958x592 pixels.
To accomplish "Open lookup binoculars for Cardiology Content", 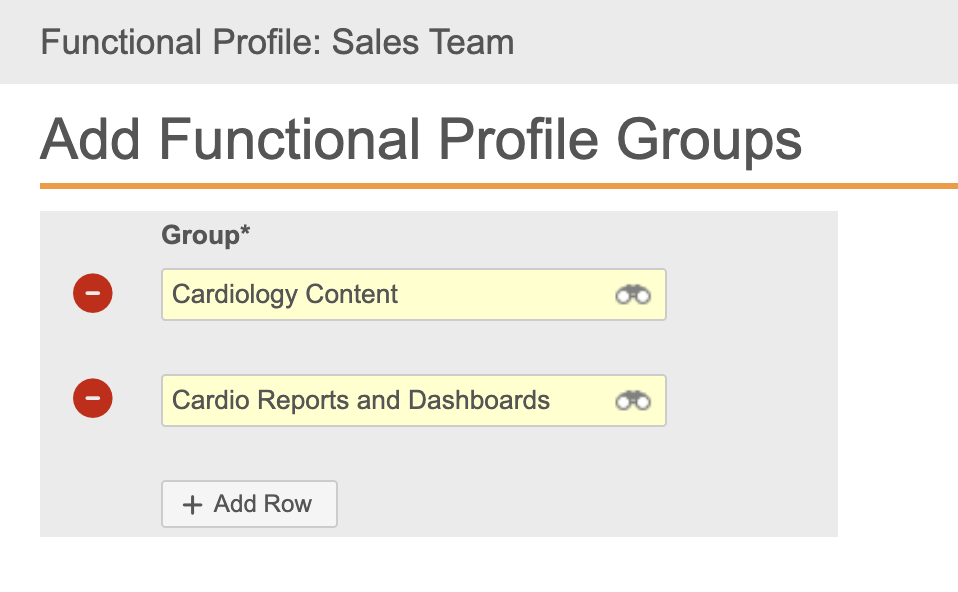I will point(632,294).
